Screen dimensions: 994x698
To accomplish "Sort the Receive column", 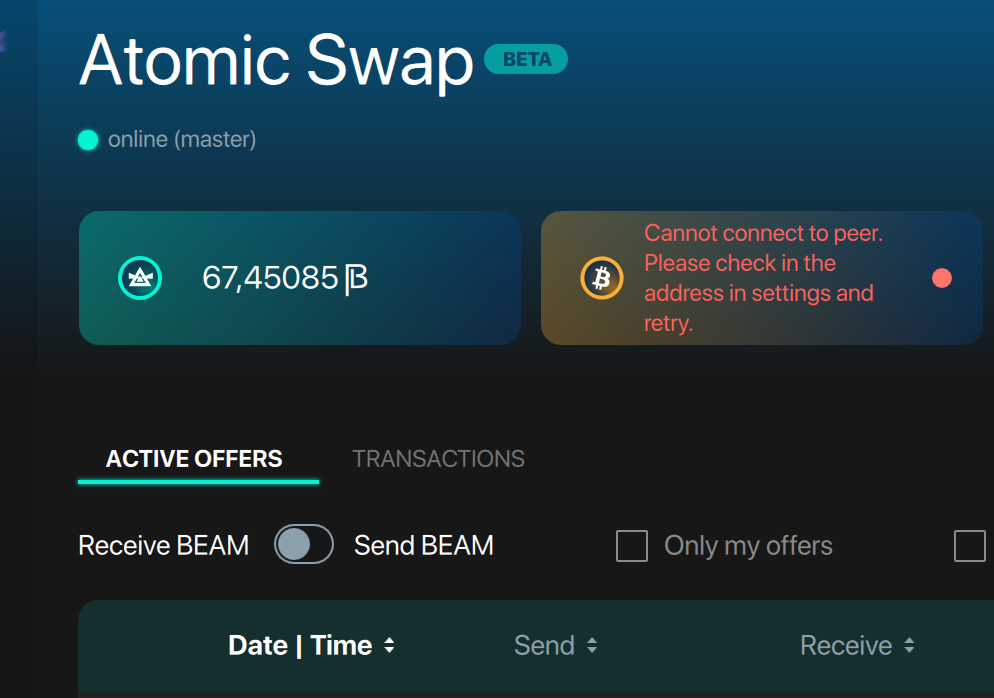I will 857,645.
